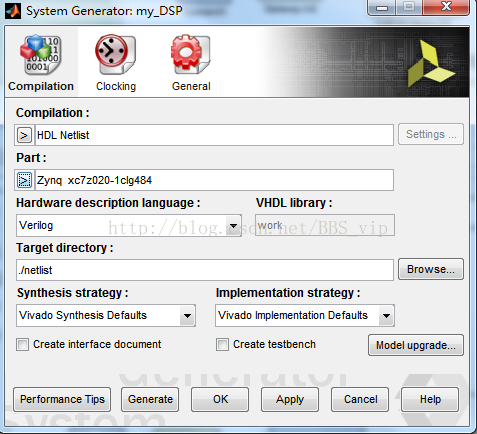Confirm with the OK button
This screenshot has width=477, height=434.
coord(220,399)
